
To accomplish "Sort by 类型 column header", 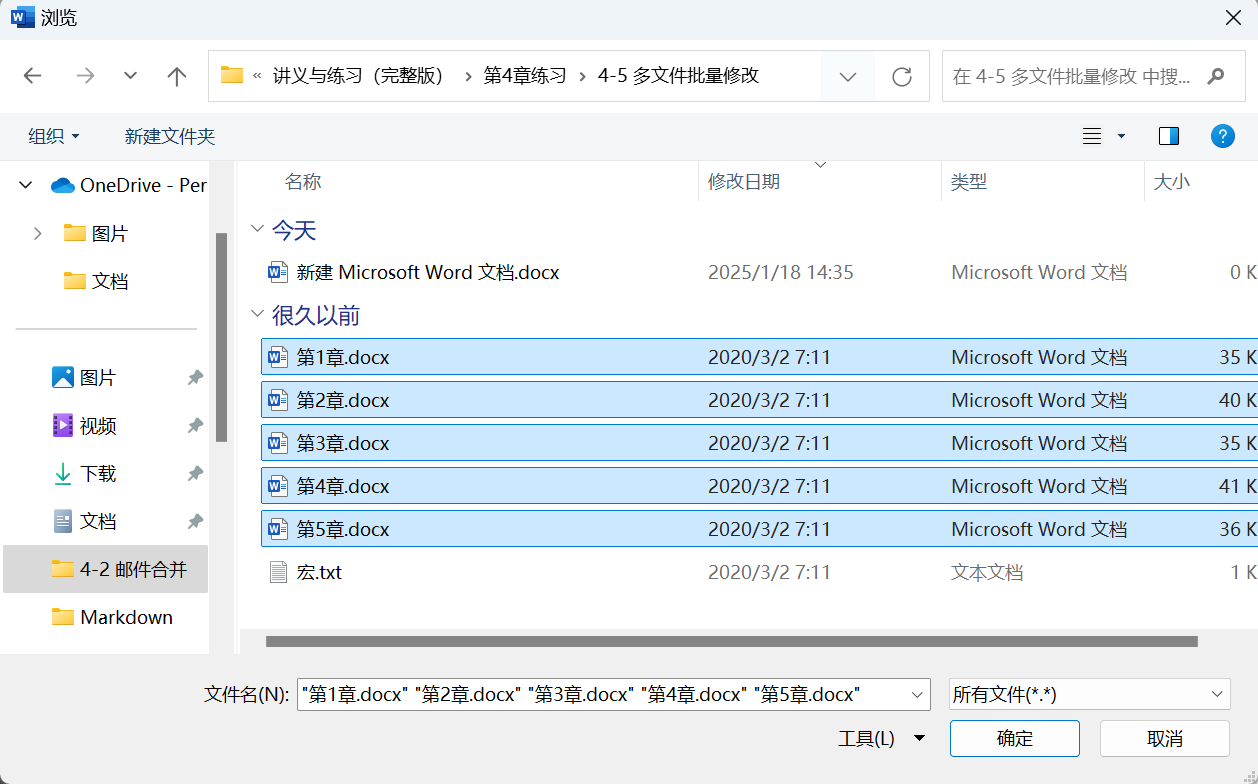I will point(969,182).
